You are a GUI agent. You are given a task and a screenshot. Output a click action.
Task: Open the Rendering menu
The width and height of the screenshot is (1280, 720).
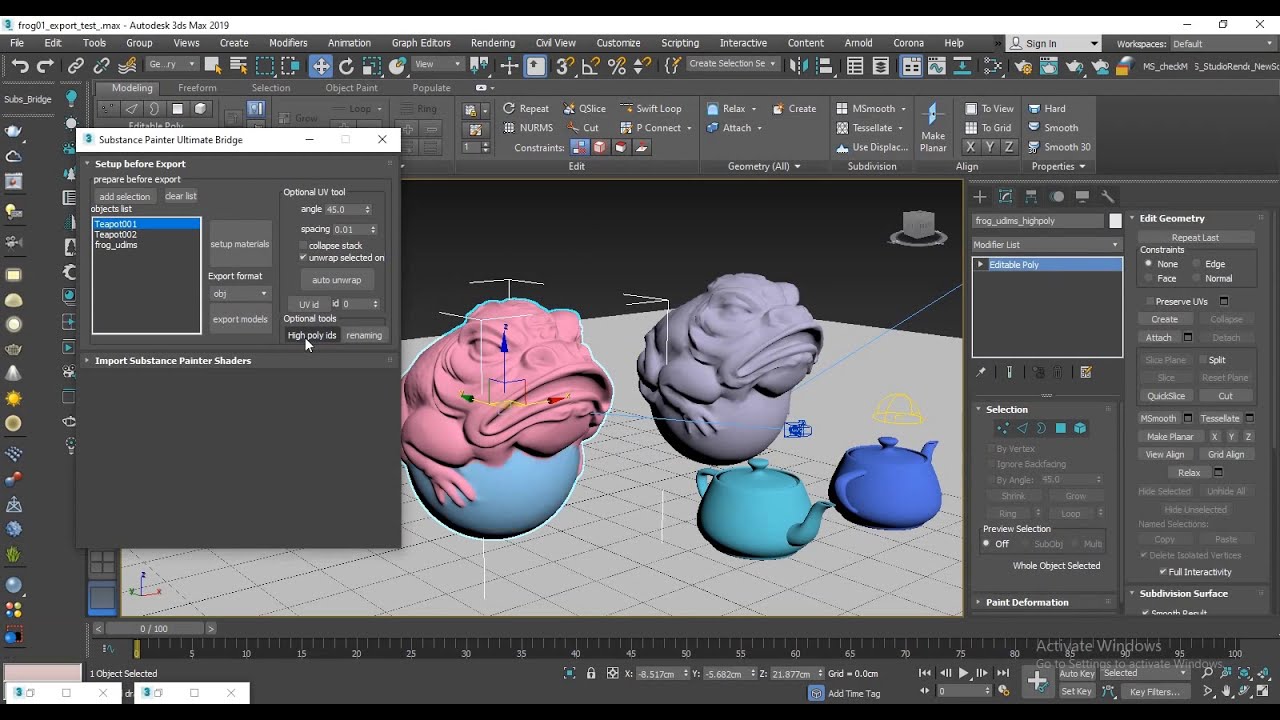pos(493,43)
